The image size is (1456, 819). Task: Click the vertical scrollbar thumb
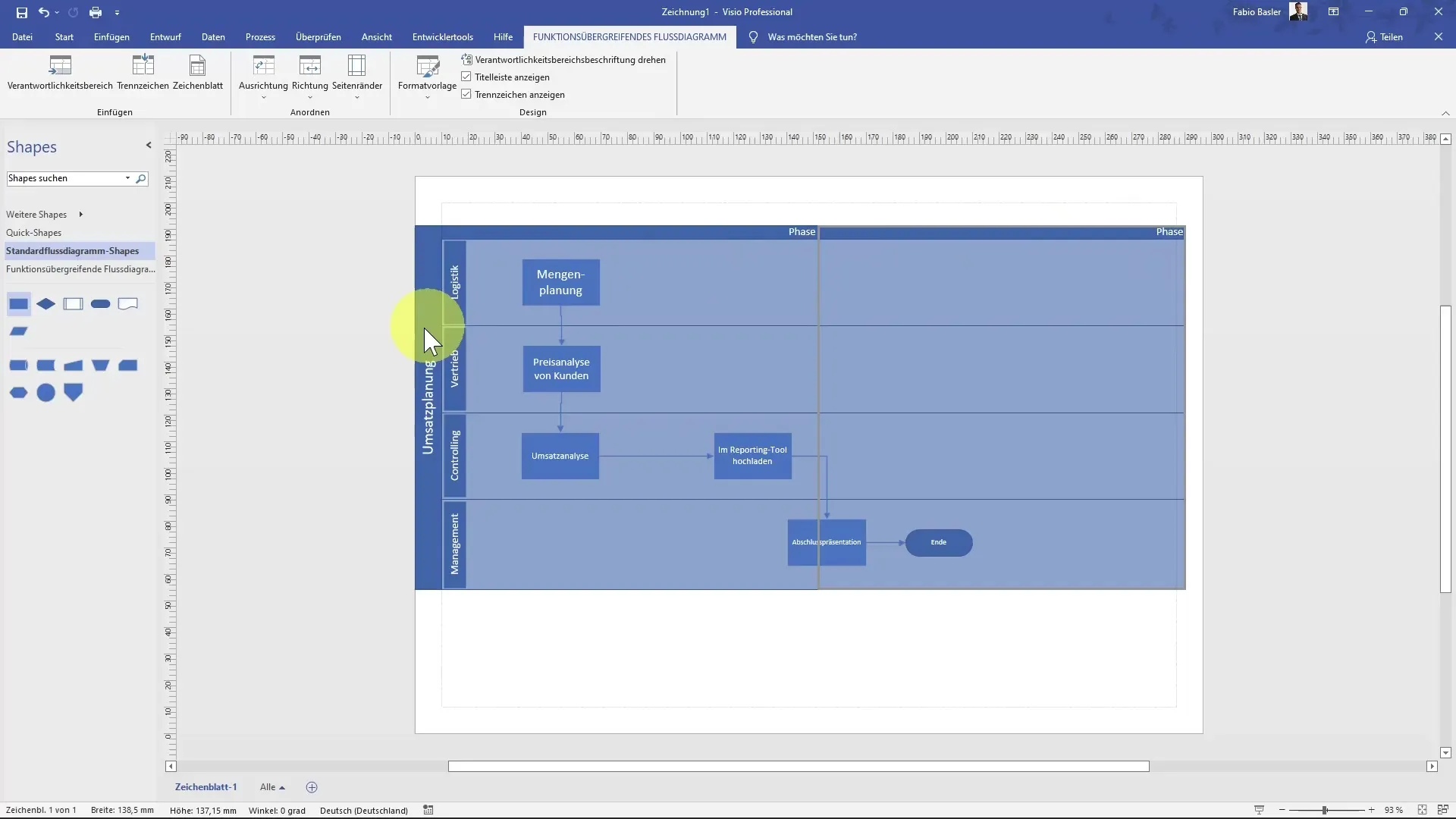[1445, 449]
